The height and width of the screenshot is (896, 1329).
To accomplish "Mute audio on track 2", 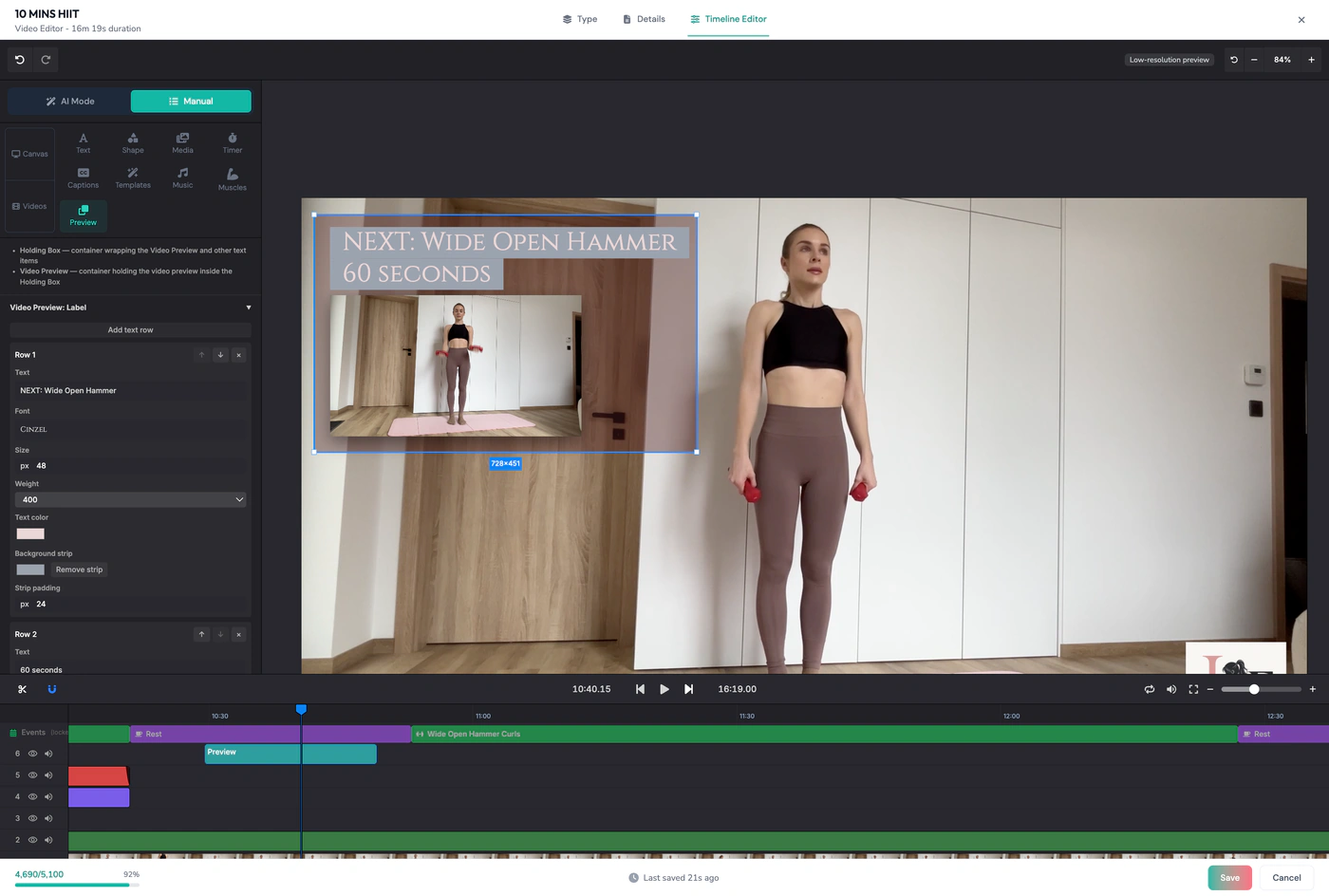I will tap(48, 840).
